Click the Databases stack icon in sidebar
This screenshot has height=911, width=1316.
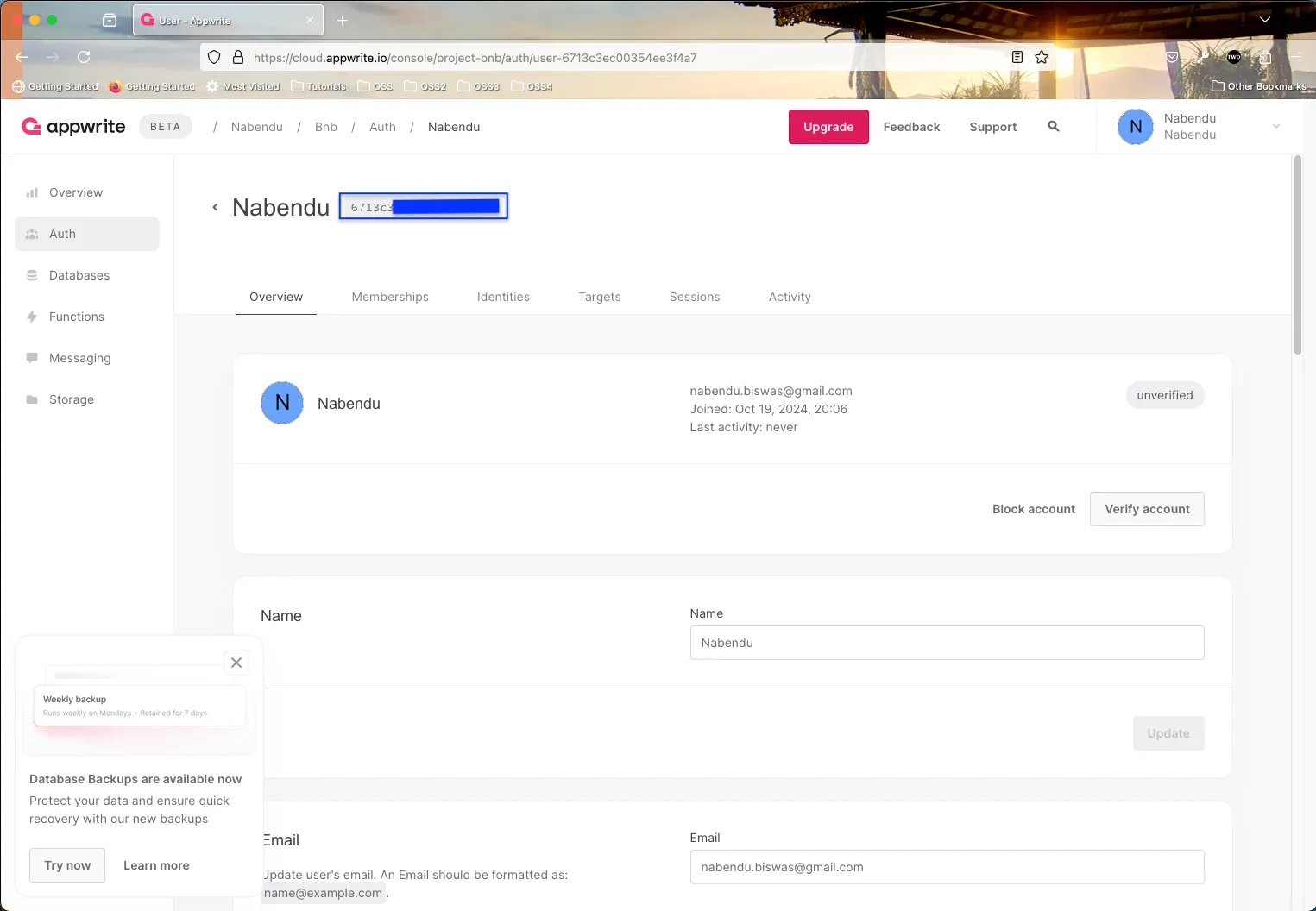(32, 275)
